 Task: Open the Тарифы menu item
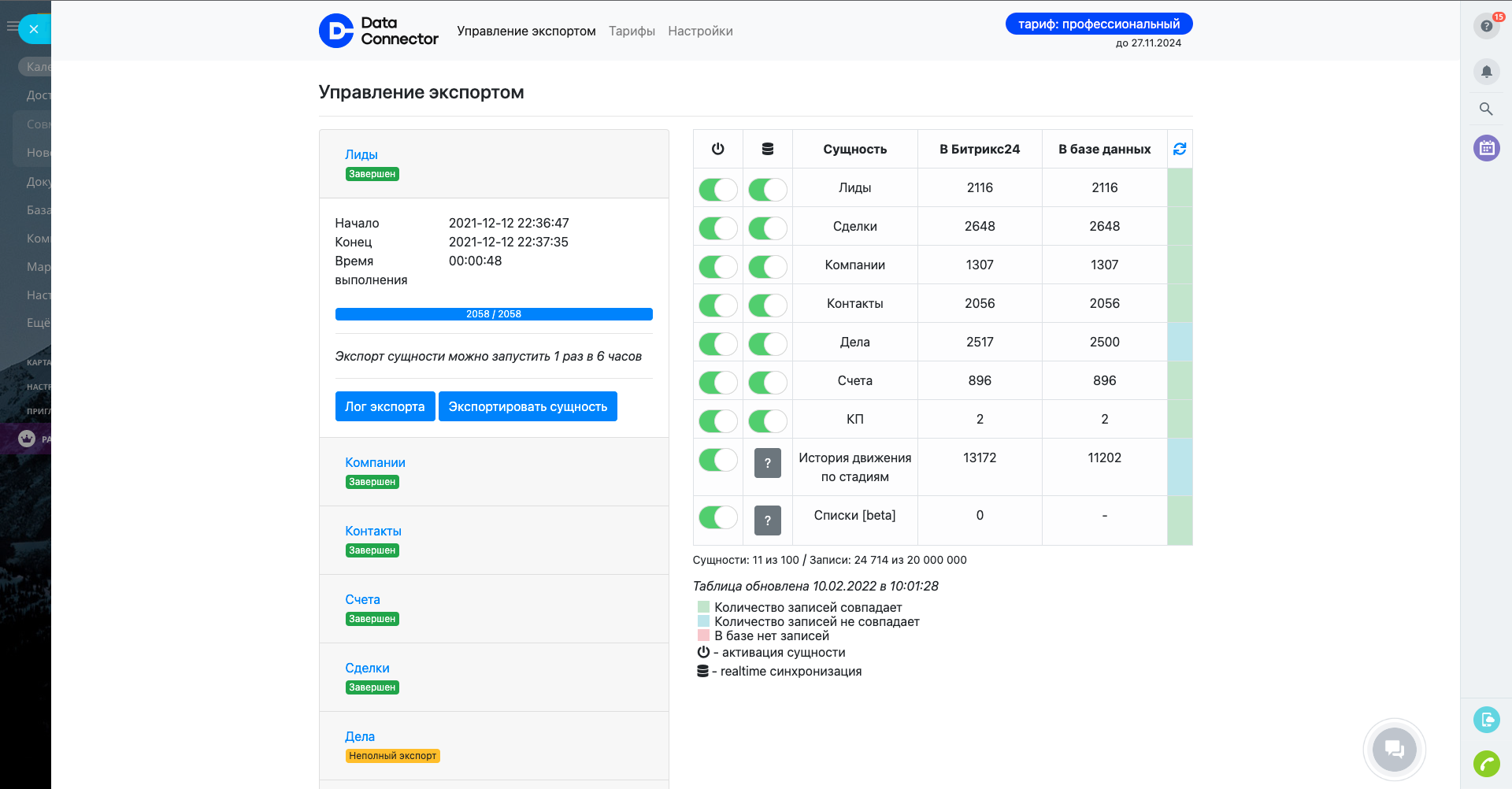point(632,31)
